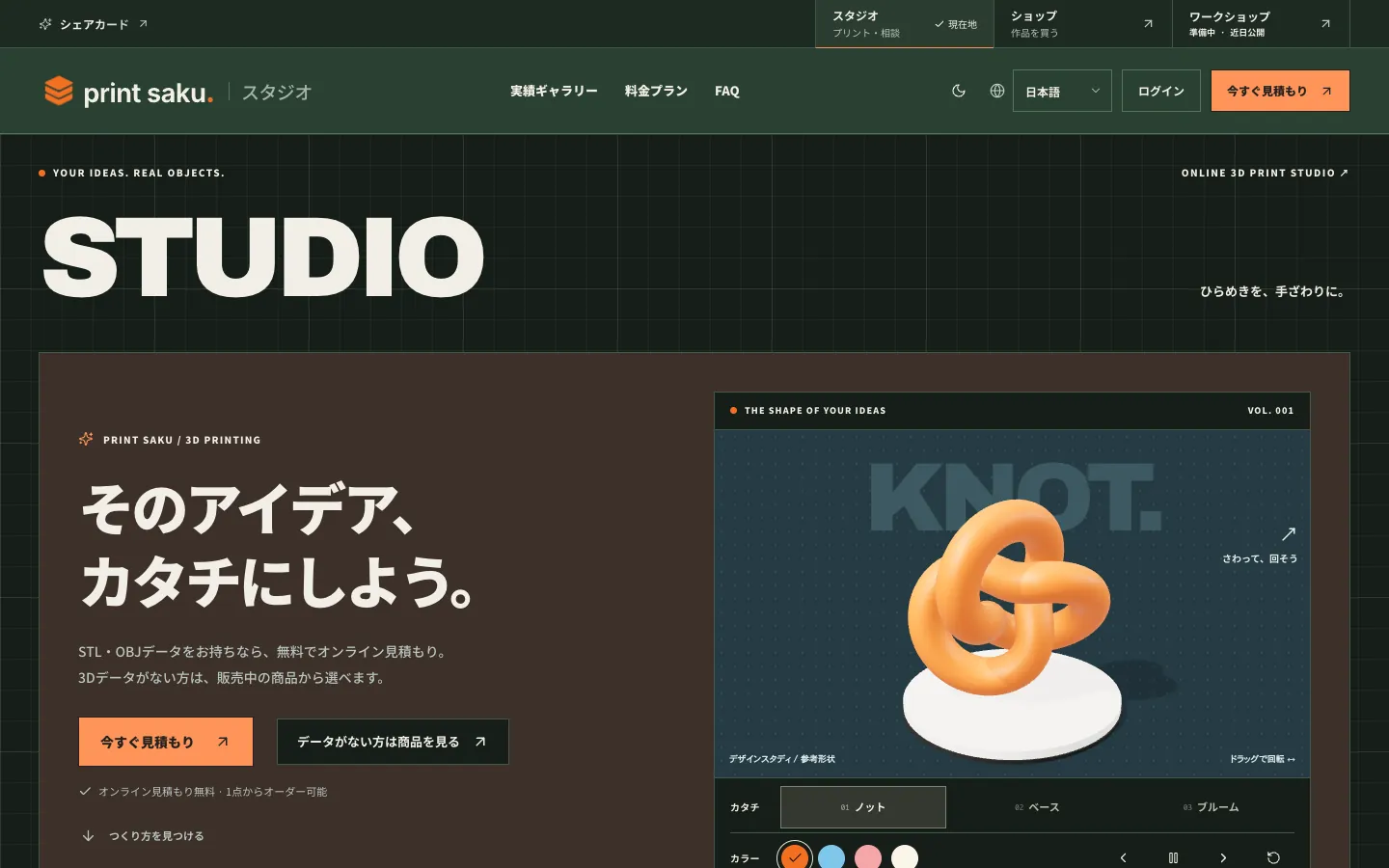Image resolution: width=1389 pixels, height=868 pixels.
Task: Switch to the スタジオ site tab
Action: click(905, 24)
